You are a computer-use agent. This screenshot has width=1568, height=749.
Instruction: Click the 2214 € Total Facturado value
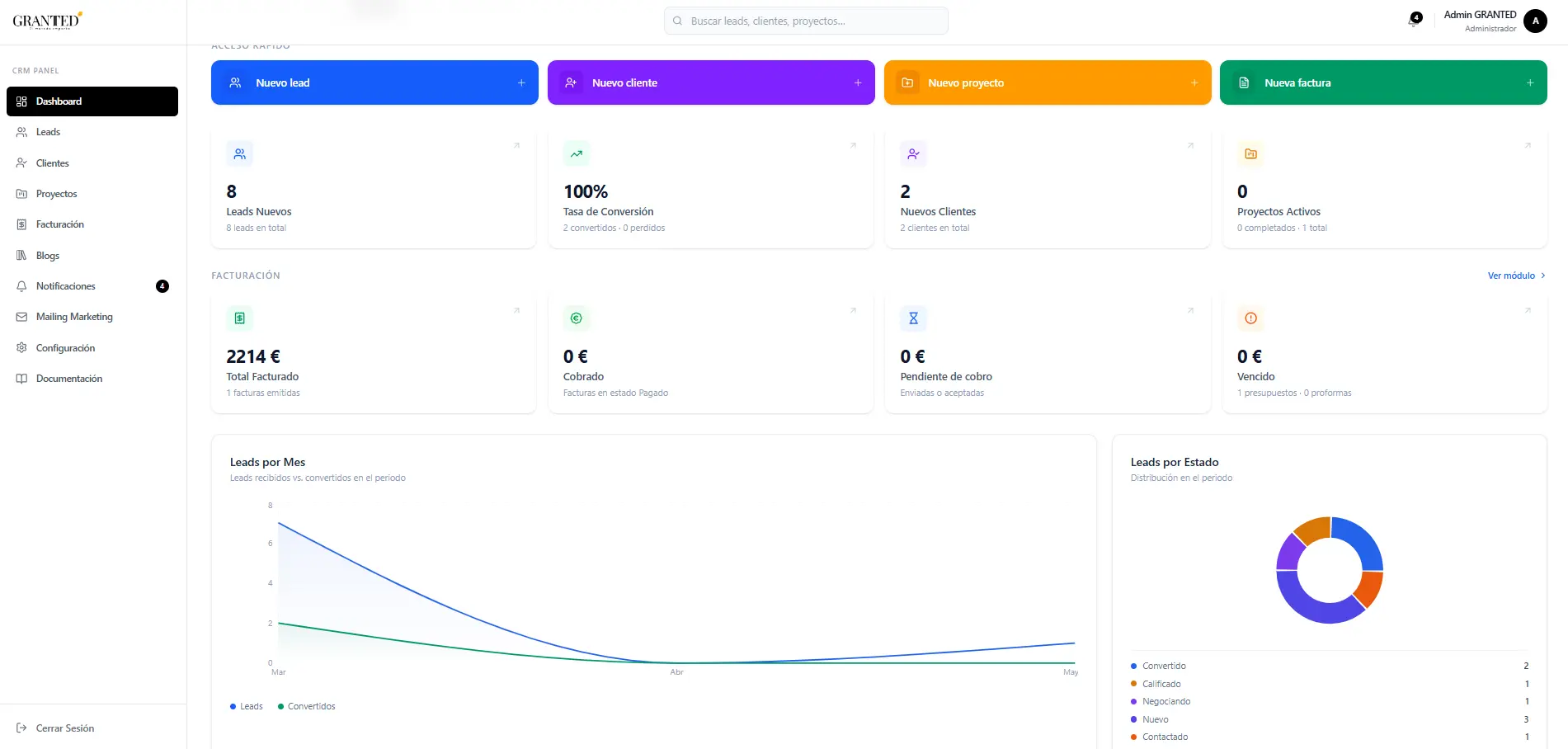253,356
